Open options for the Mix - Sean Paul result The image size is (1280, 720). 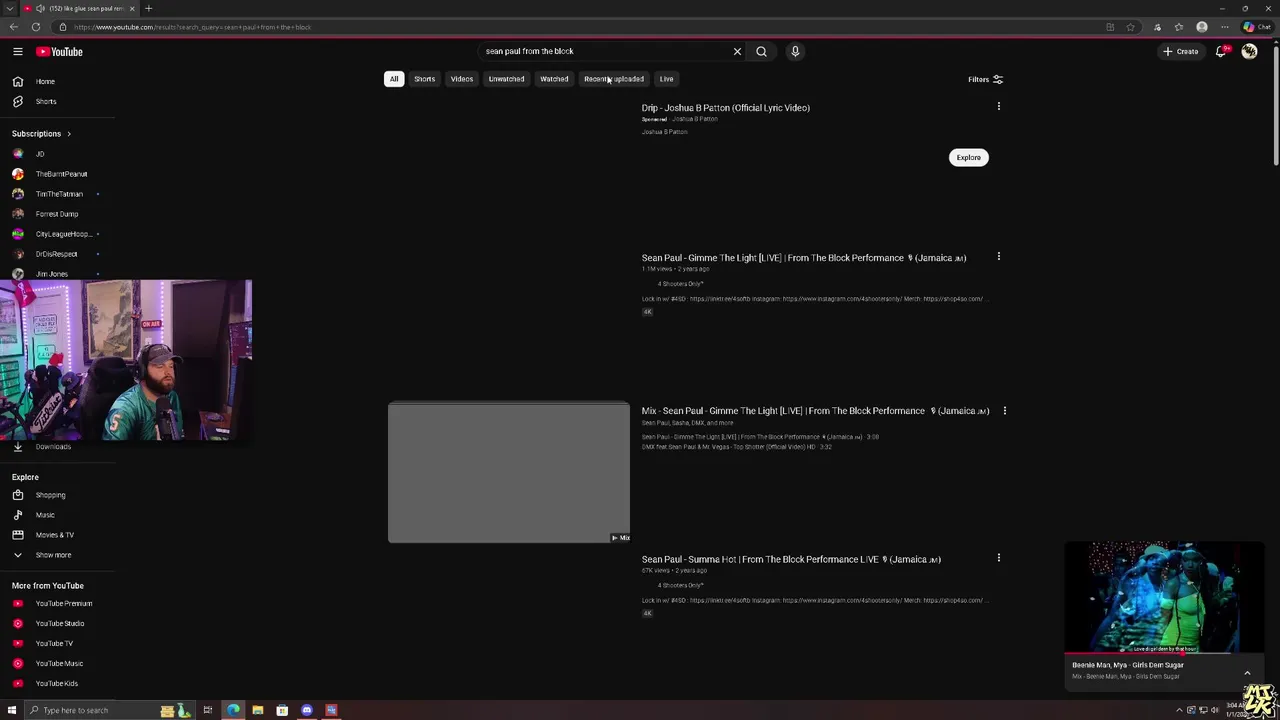tap(1004, 410)
